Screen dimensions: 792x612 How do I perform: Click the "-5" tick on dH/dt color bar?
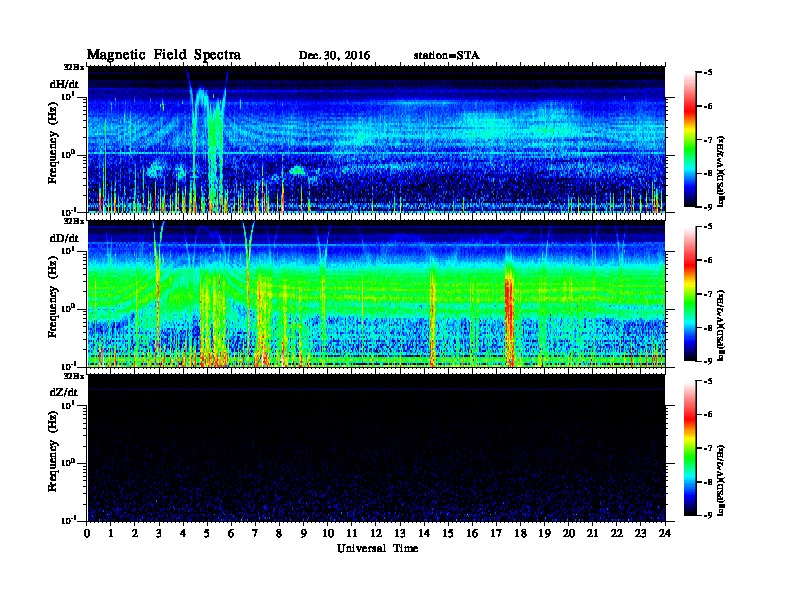point(708,73)
